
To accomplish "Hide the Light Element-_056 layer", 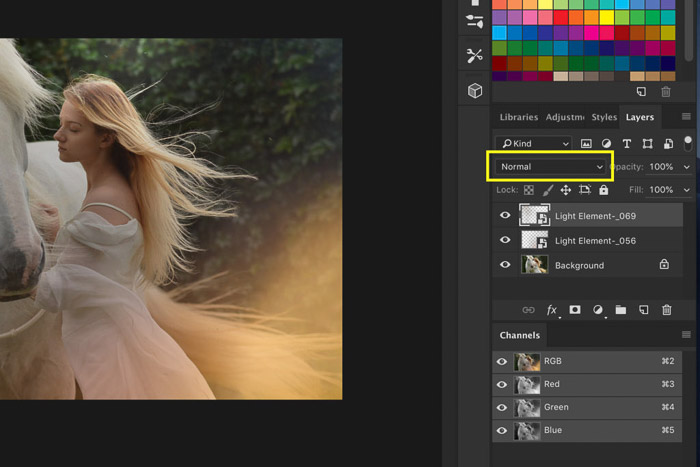I will click(505, 240).
